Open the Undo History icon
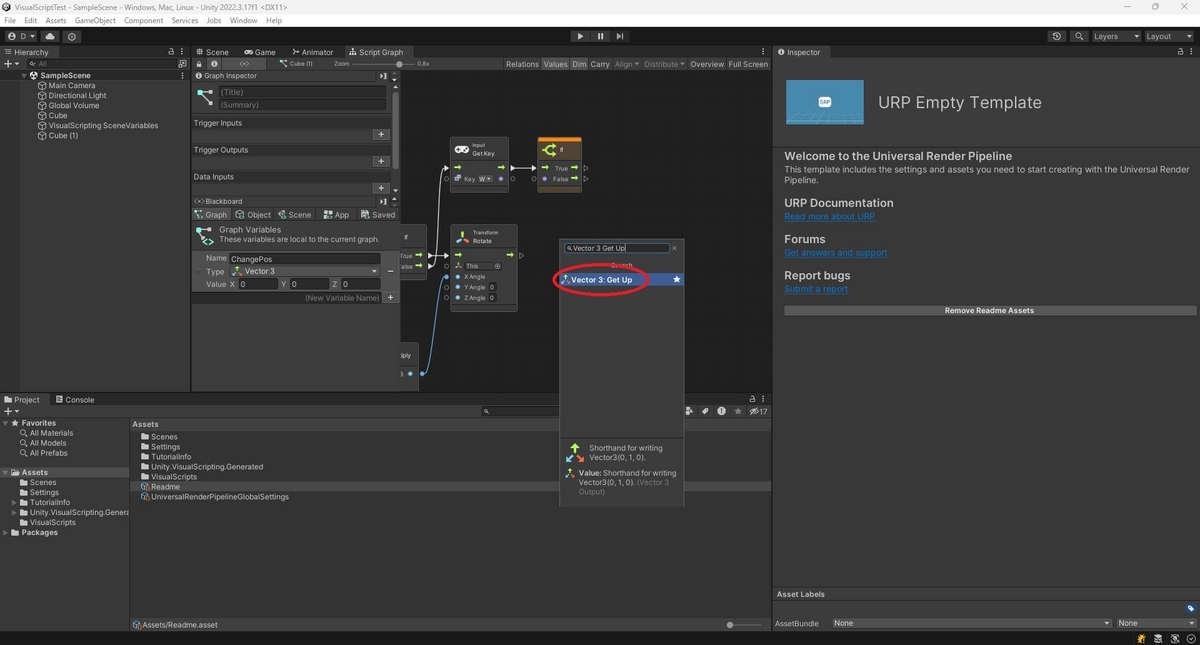Screen dimensions: 1200x645 1057,36
